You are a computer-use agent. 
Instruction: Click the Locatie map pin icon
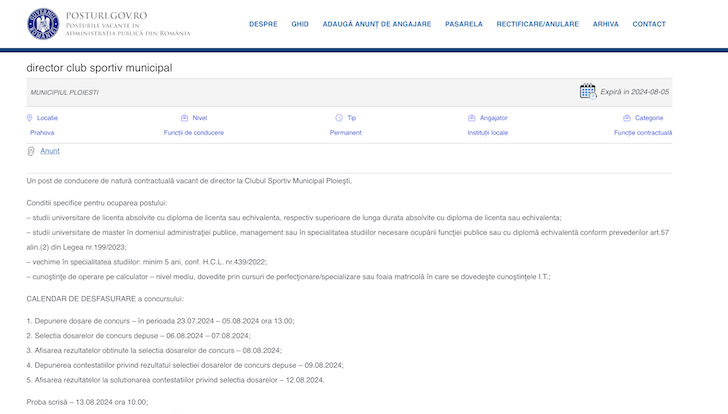29,117
